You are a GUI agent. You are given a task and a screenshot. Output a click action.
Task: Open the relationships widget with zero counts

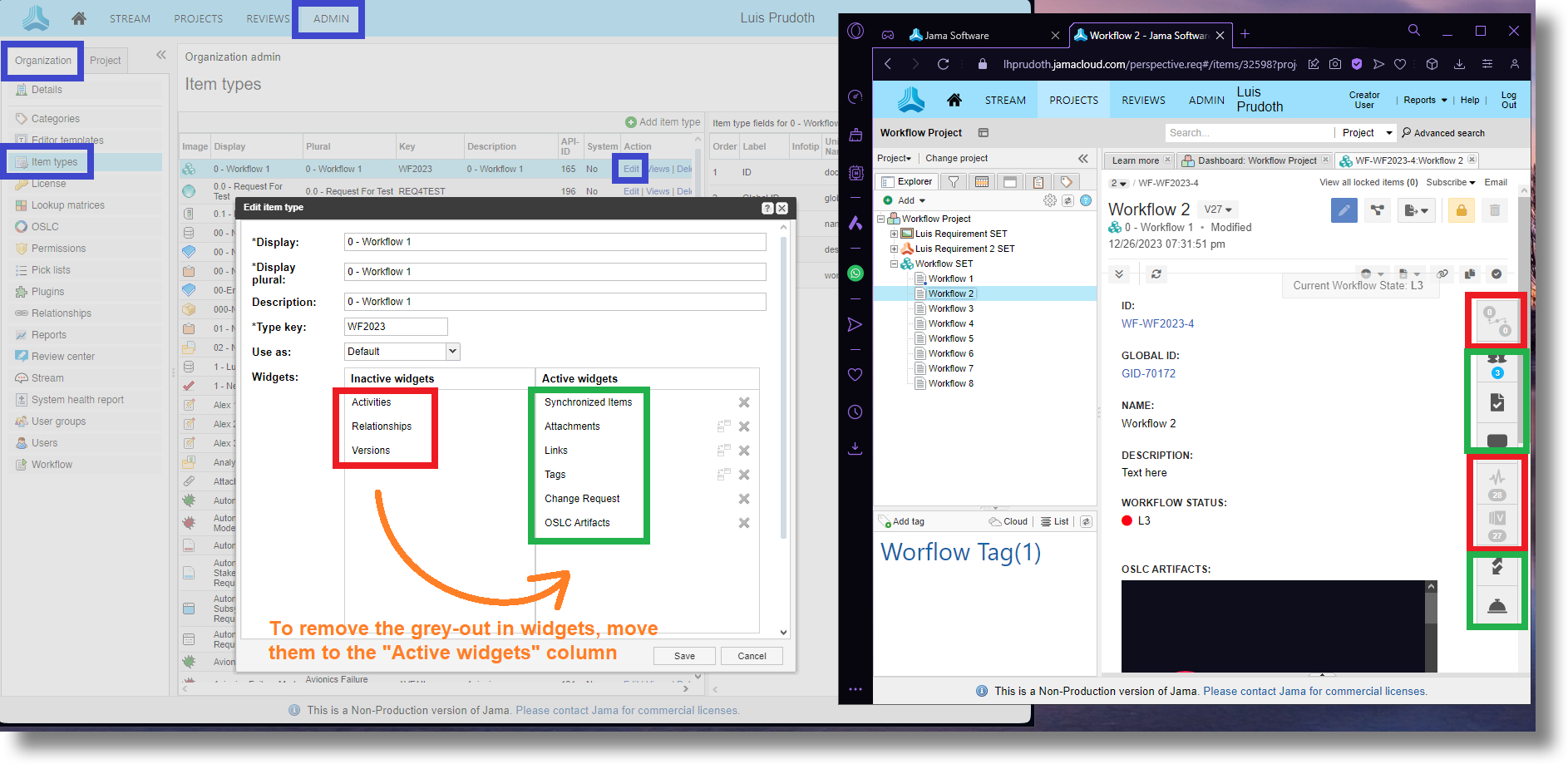pos(1497,321)
